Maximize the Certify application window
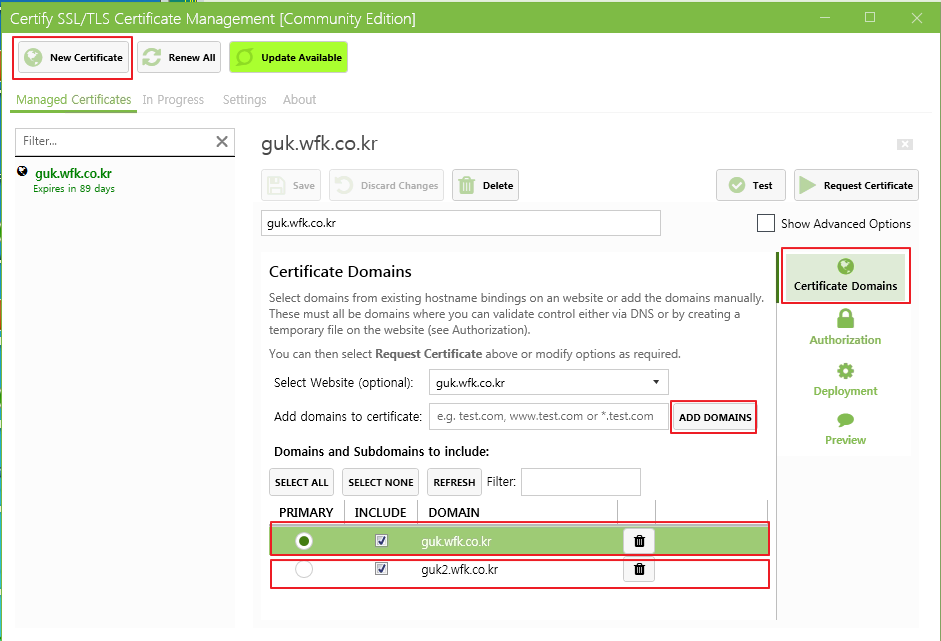 [x=870, y=17]
